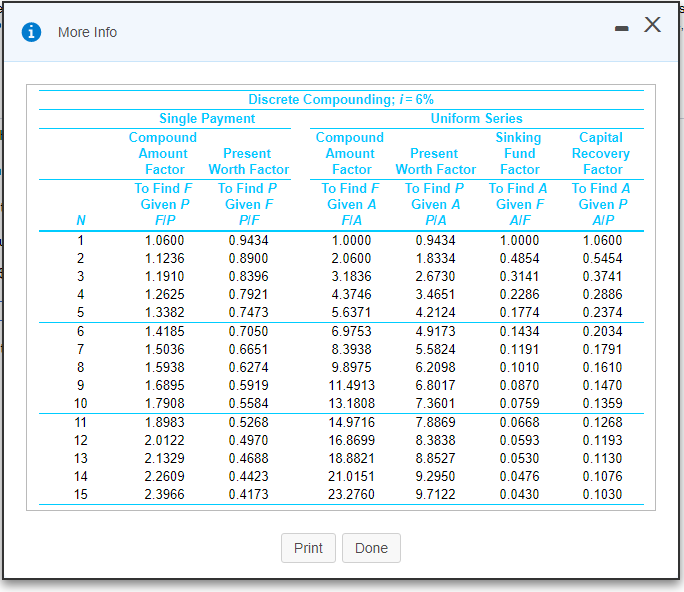Select P/A value 4.2124 in row 5

(x=435, y=312)
